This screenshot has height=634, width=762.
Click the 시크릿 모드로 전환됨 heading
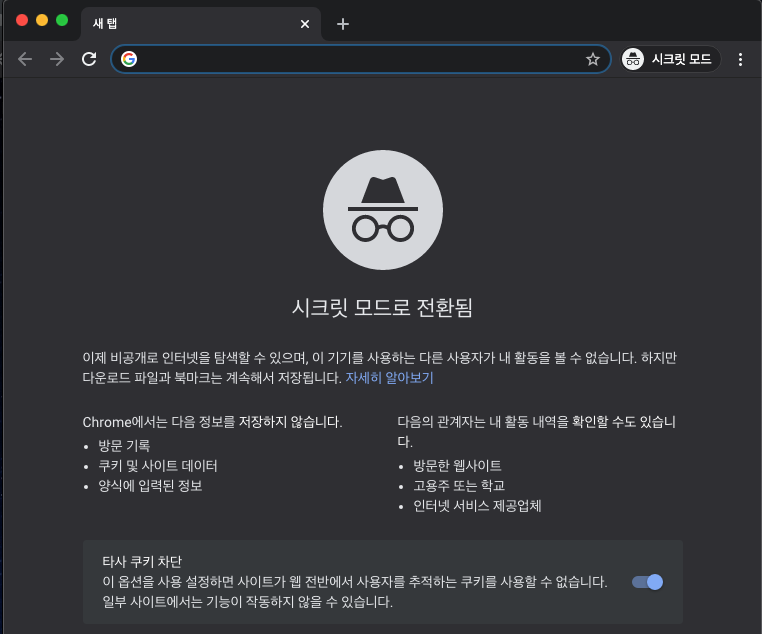pos(382,308)
